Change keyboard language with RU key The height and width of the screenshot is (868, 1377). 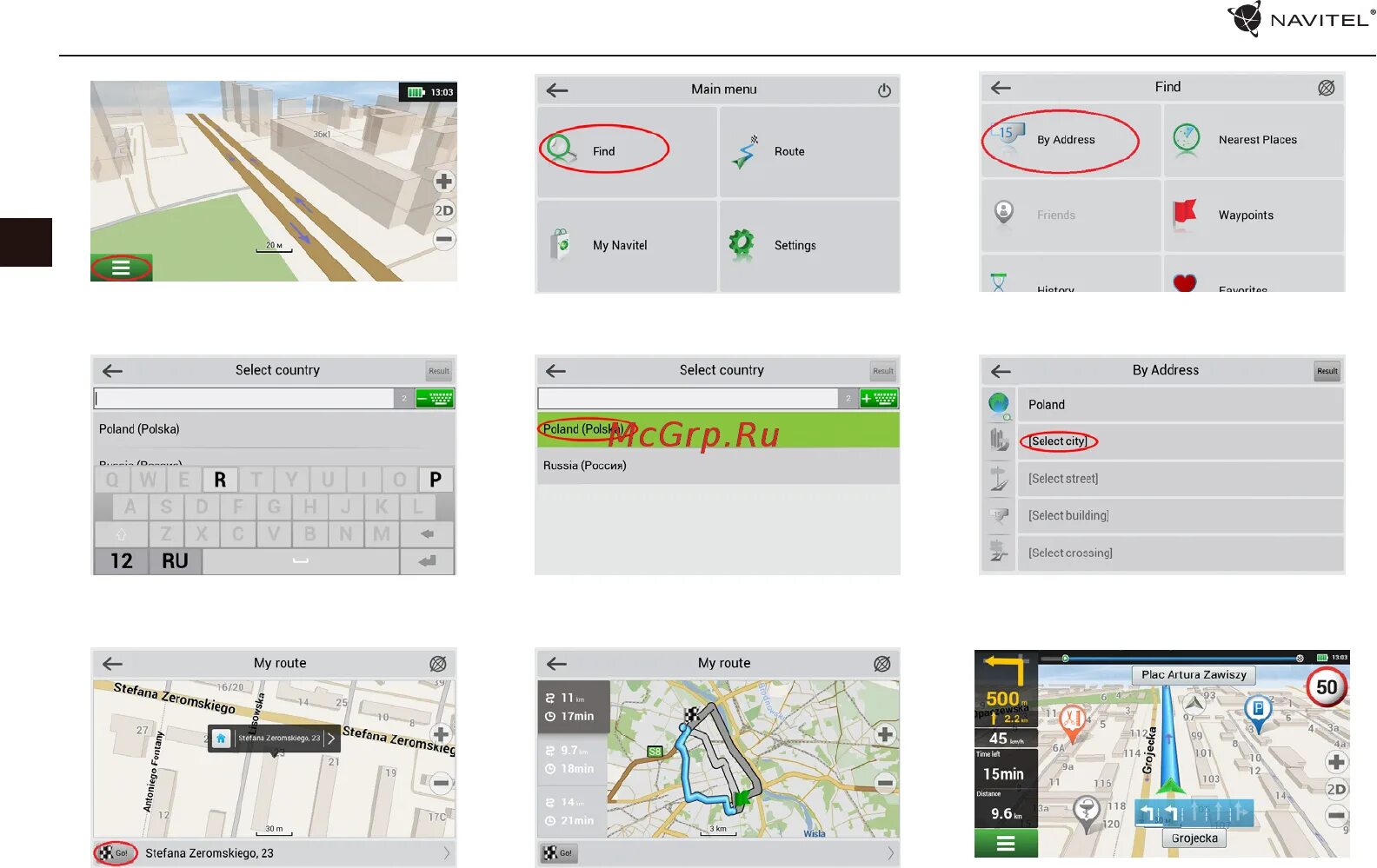pos(175,561)
